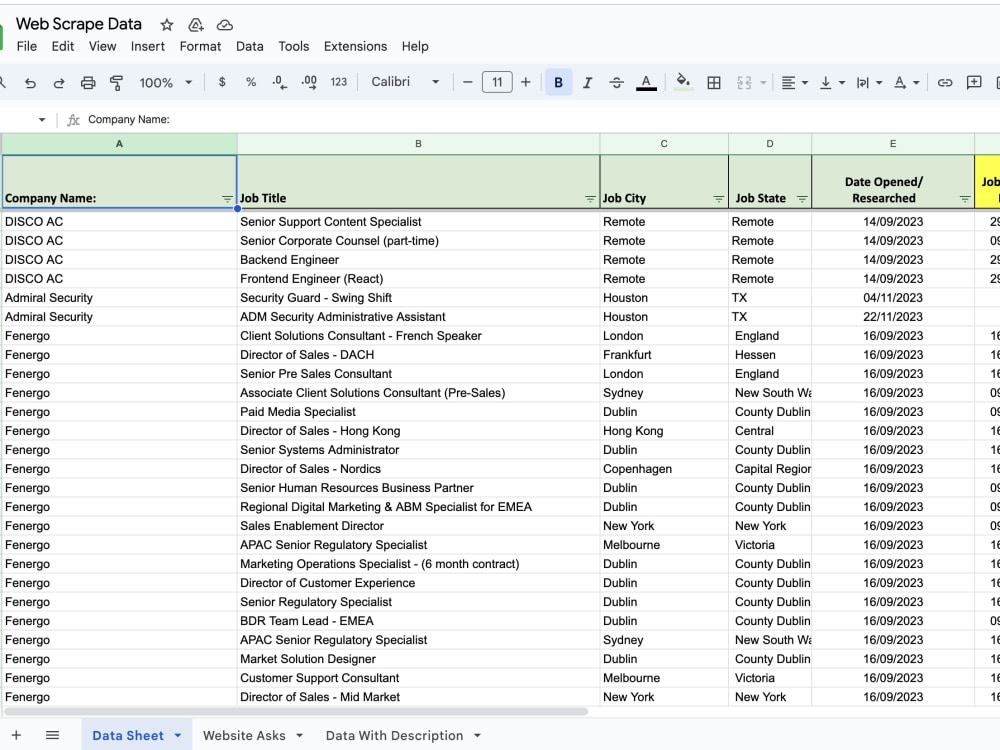
Task: Switch to the Website Asks sheet
Action: click(245, 735)
